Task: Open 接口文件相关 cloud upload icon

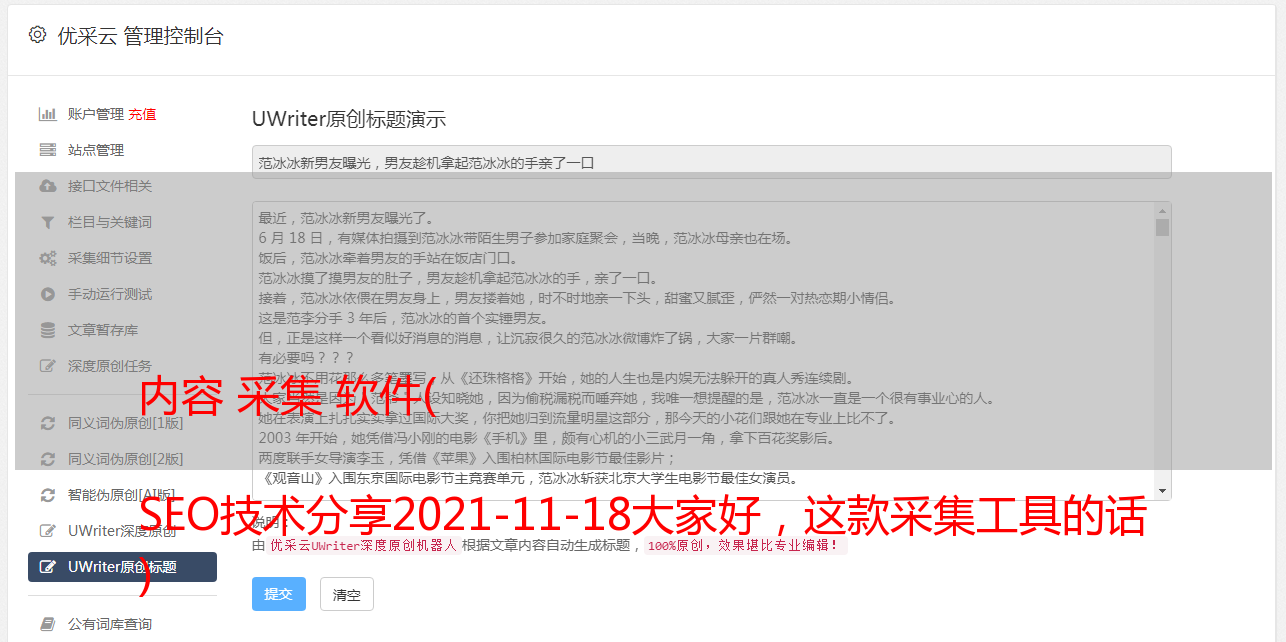Action: click(47, 186)
